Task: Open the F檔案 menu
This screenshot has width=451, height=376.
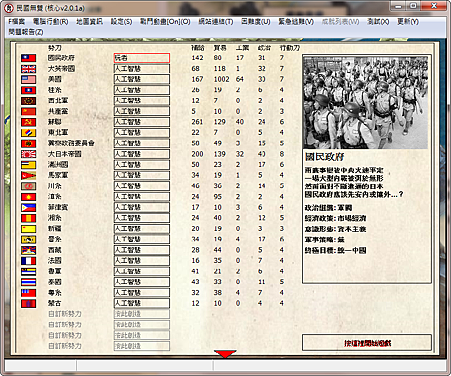Action: pos(17,22)
